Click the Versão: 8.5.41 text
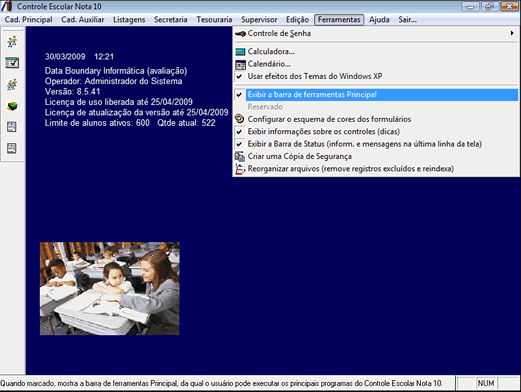 [72, 92]
